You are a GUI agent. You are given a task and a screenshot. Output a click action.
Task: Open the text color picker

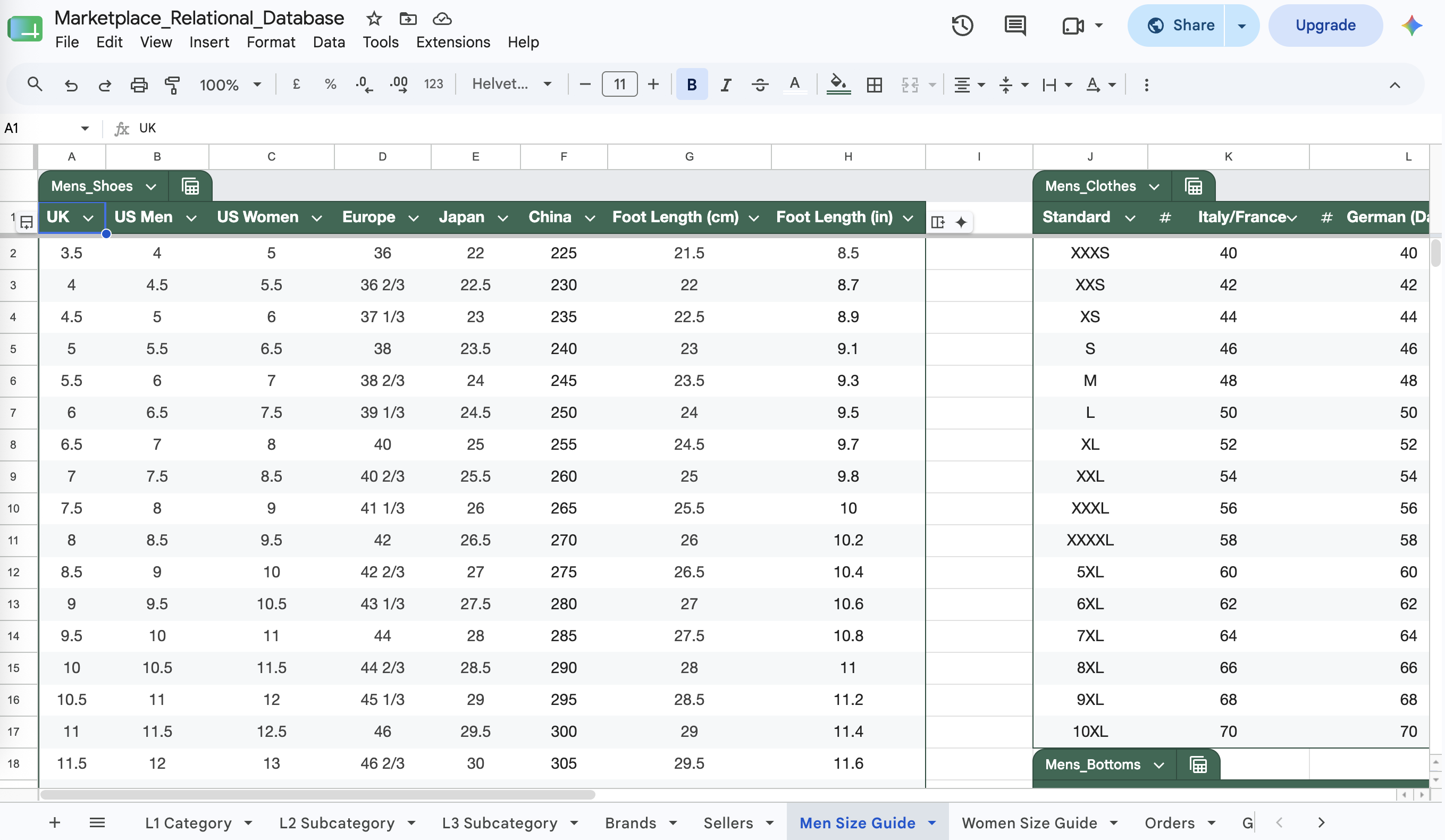click(795, 85)
